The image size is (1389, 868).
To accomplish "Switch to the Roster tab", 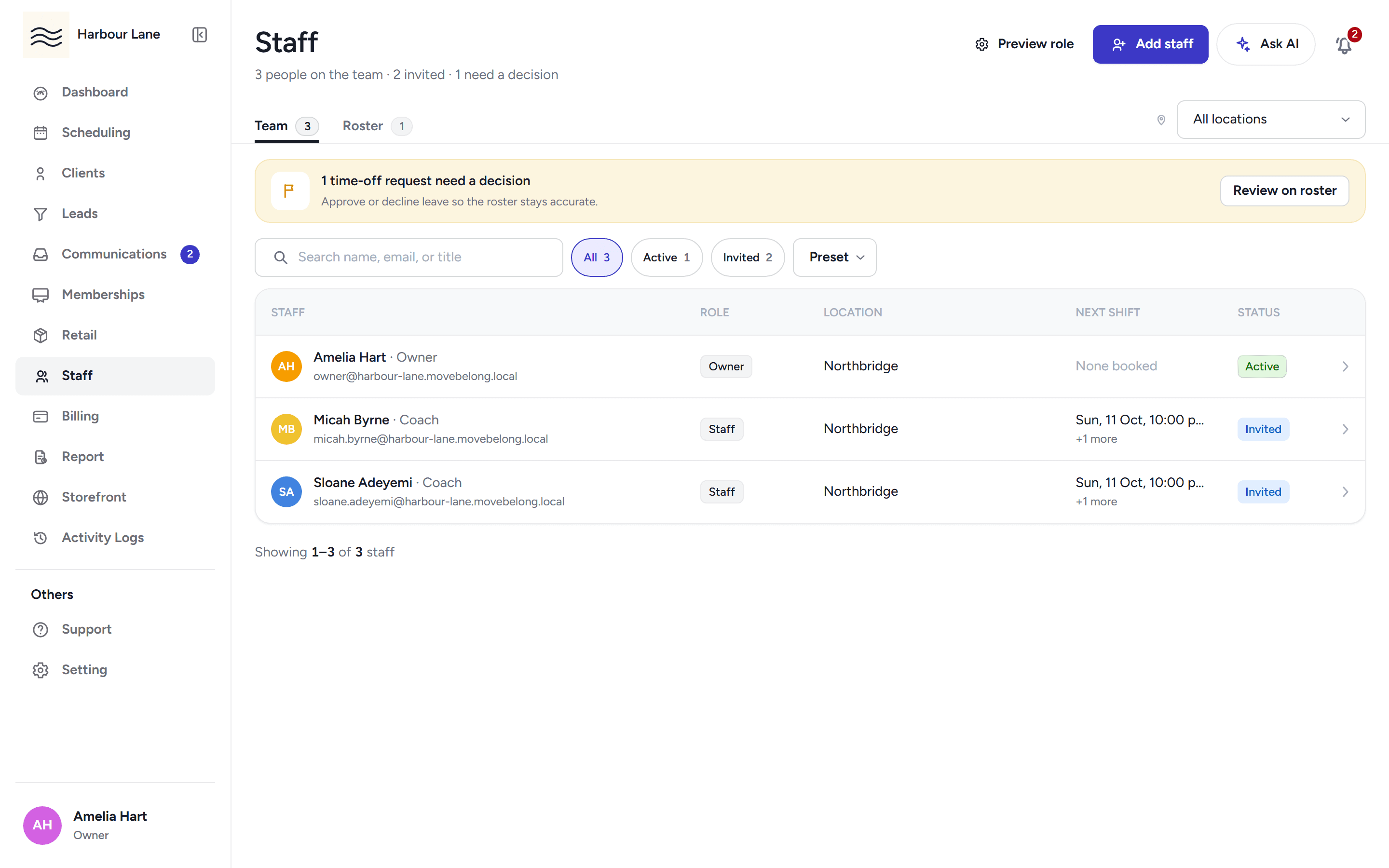I will coord(377,126).
